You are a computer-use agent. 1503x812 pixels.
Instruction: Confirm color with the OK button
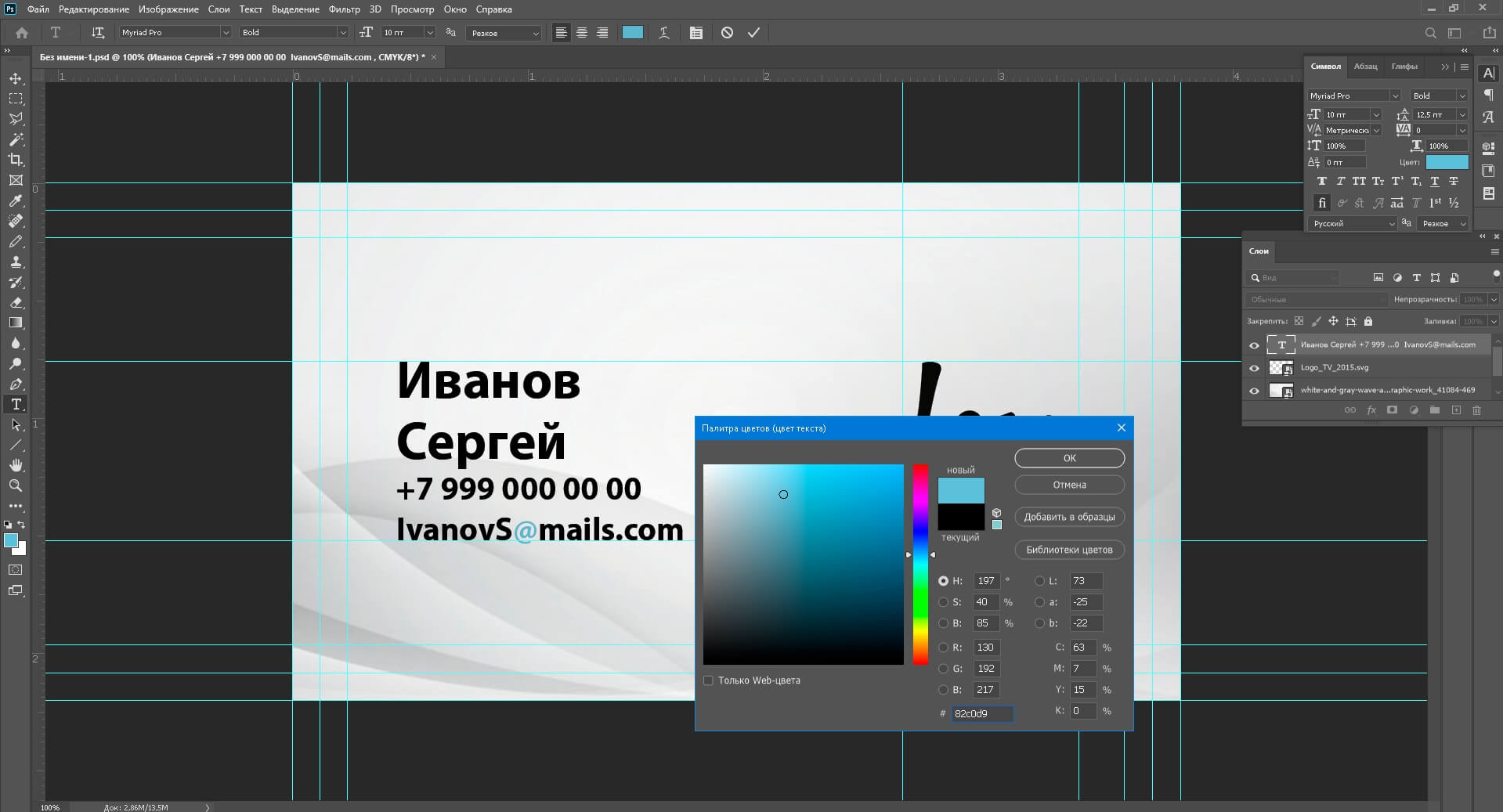click(1069, 458)
